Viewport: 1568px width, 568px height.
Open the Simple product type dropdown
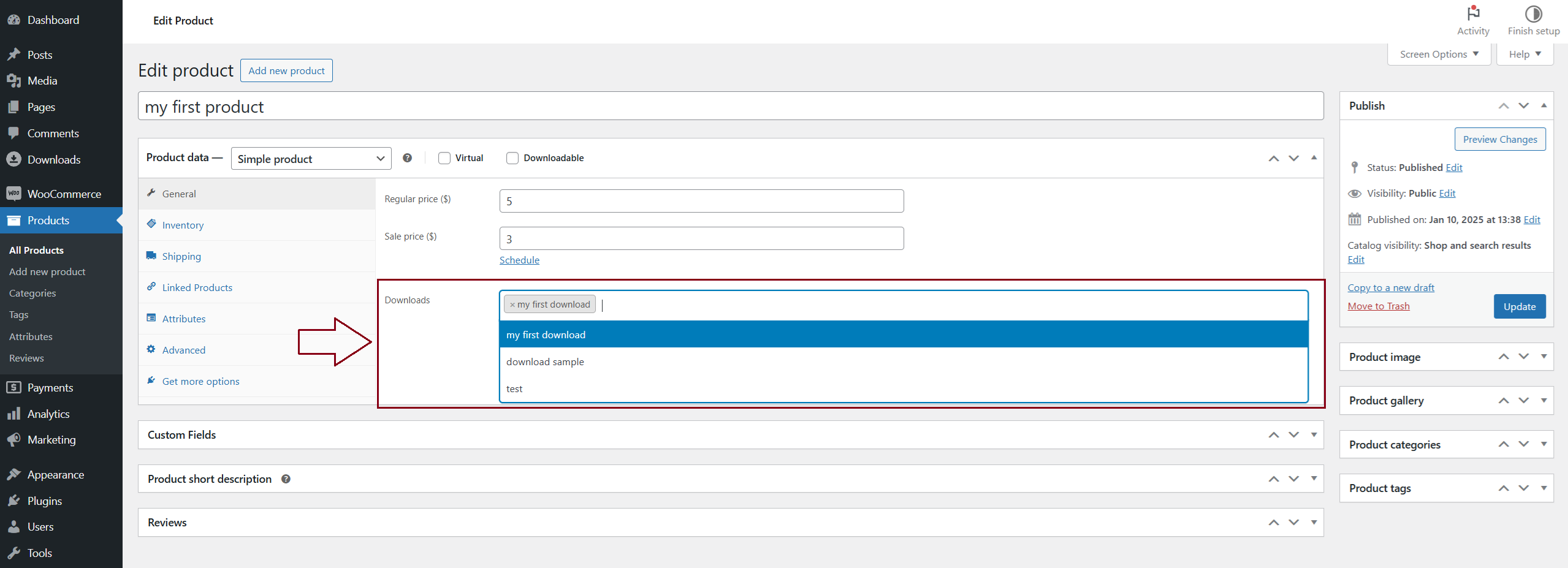(310, 158)
